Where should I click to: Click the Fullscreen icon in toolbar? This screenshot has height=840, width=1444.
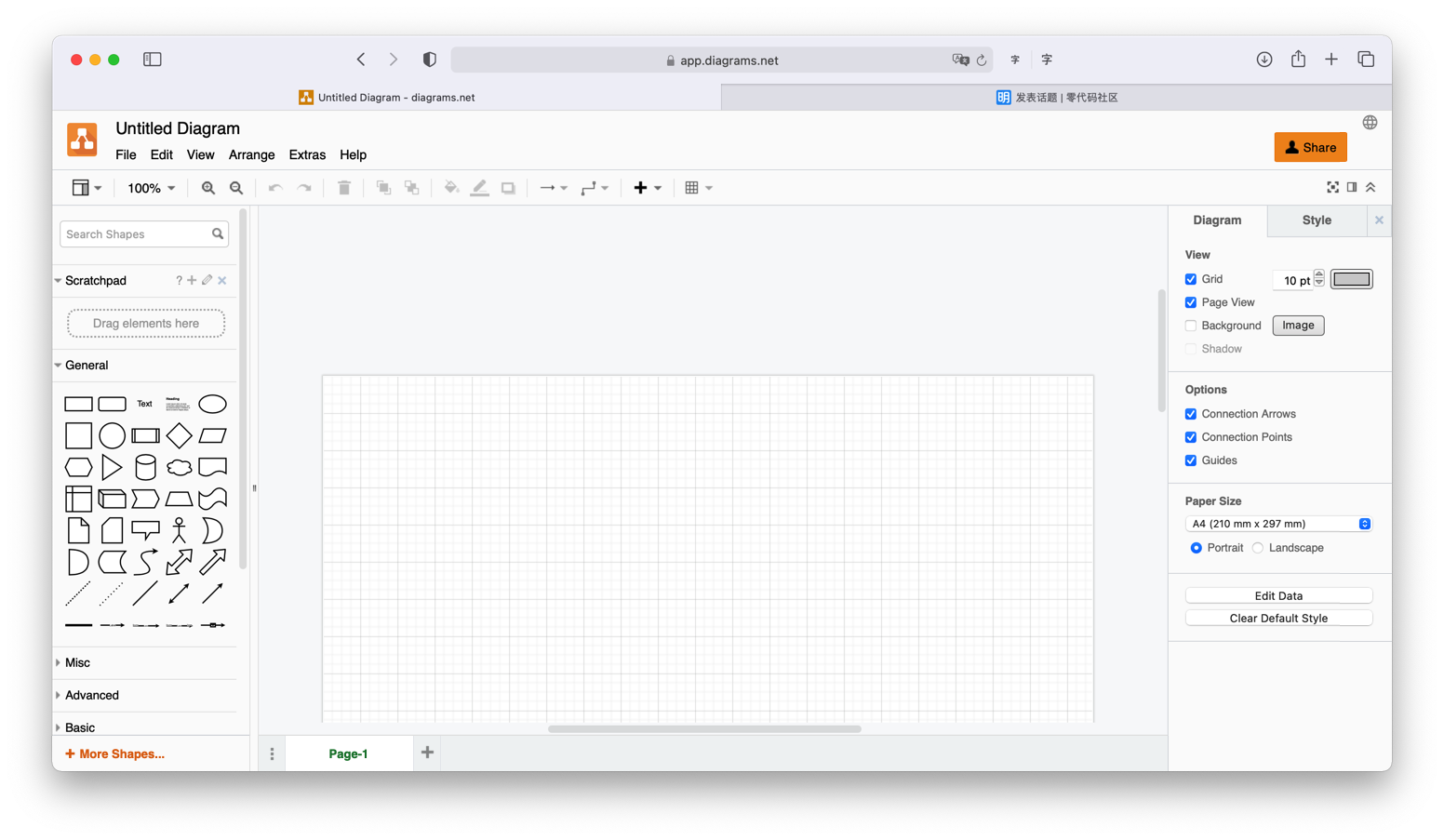(x=1332, y=187)
